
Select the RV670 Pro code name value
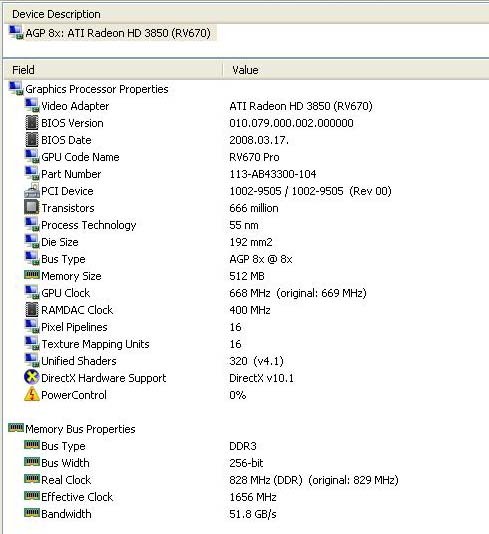coord(254,157)
